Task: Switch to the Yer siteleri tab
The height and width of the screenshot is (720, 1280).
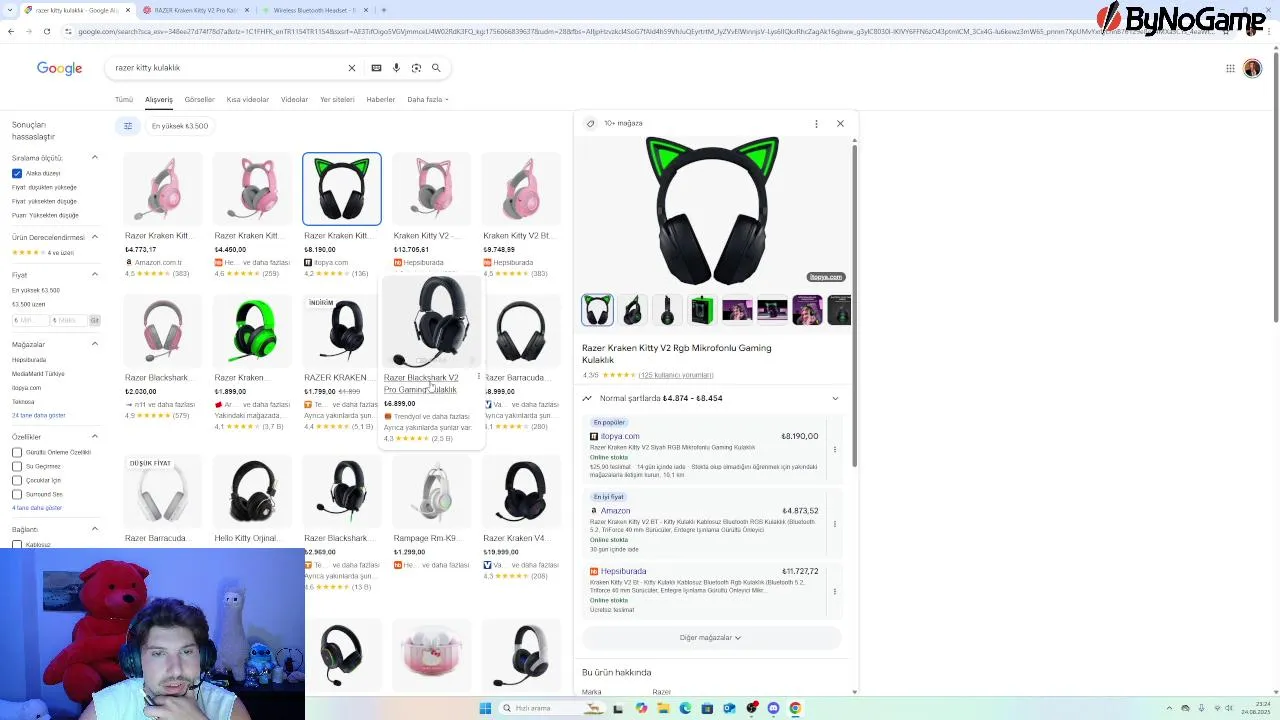Action: point(337,100)
